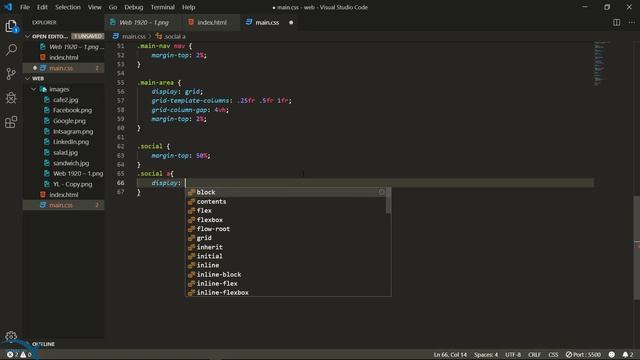The image size is (640, 360).
Task: Expand the Outline section
Action: click(x=43, y=344)
